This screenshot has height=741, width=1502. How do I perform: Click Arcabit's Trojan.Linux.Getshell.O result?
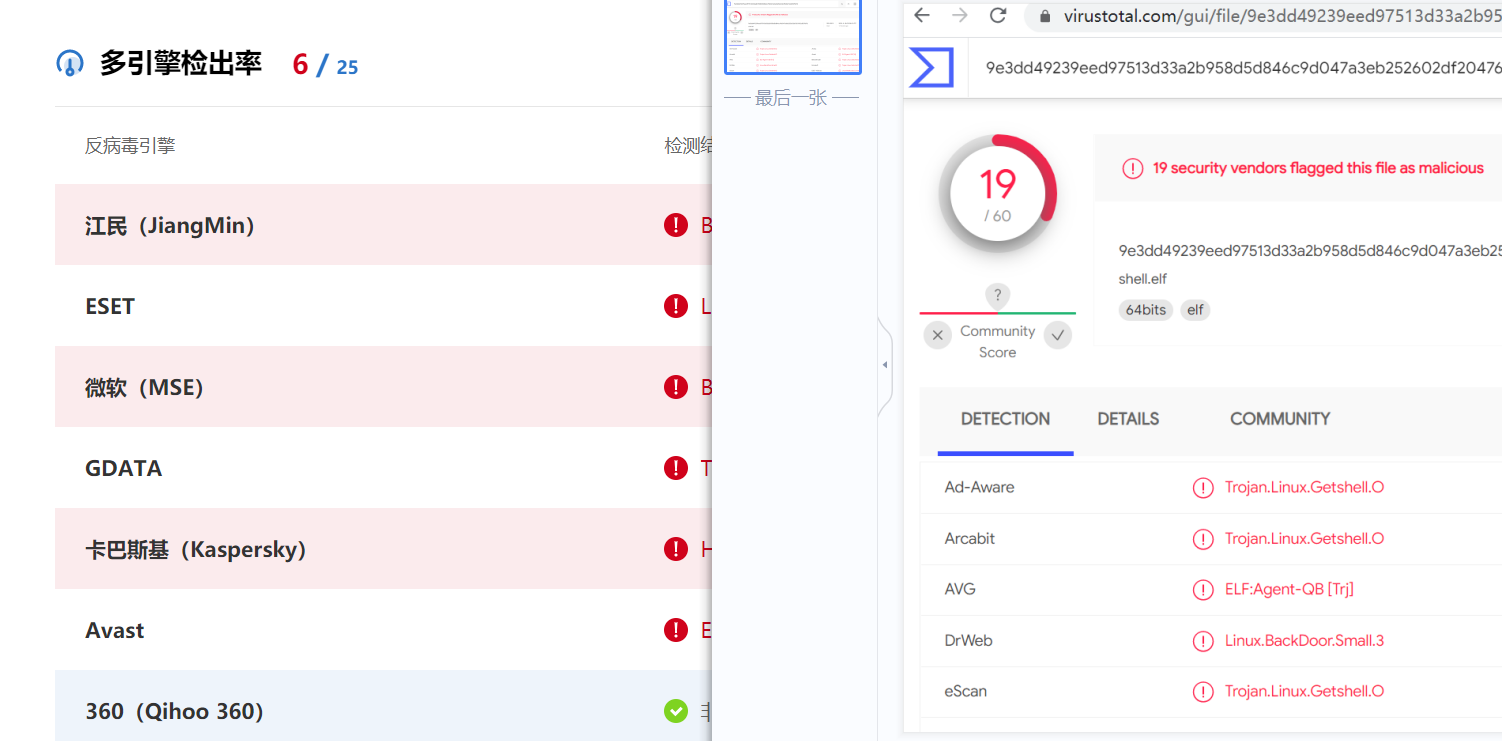[1304, 538]
